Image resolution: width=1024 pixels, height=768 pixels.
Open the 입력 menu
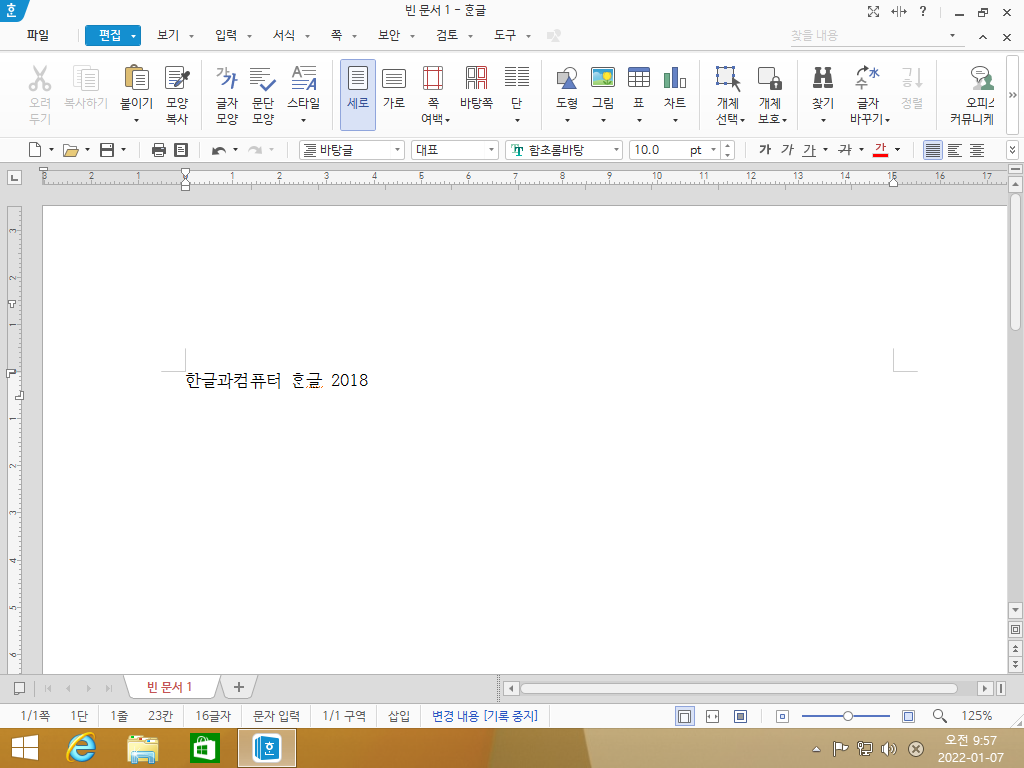click(226, 35)
